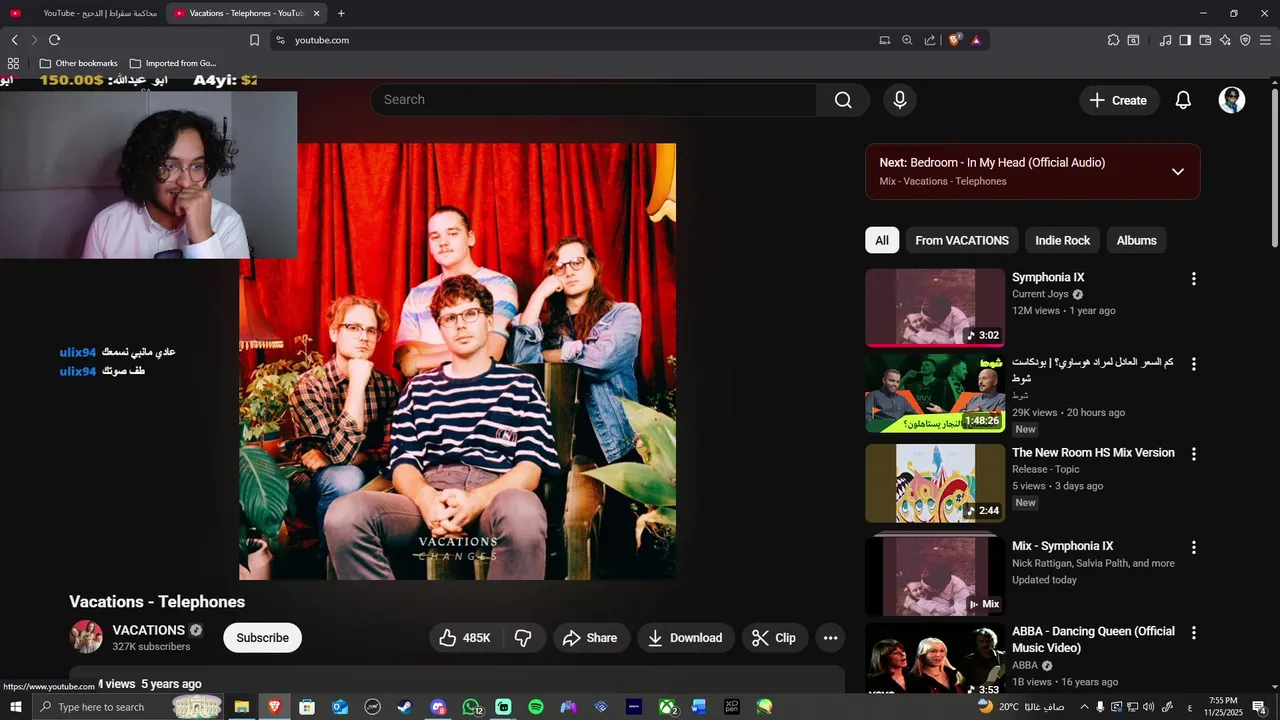This screenshot has height=720, width=1280.
Task: Reload the page with the browser refresh icon
Action: pos(54,40)
